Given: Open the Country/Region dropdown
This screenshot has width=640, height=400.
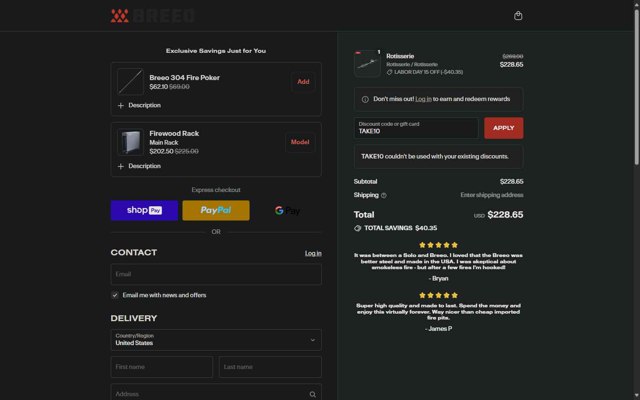Looking at the screenshot, I should click(x=216, y=340).
